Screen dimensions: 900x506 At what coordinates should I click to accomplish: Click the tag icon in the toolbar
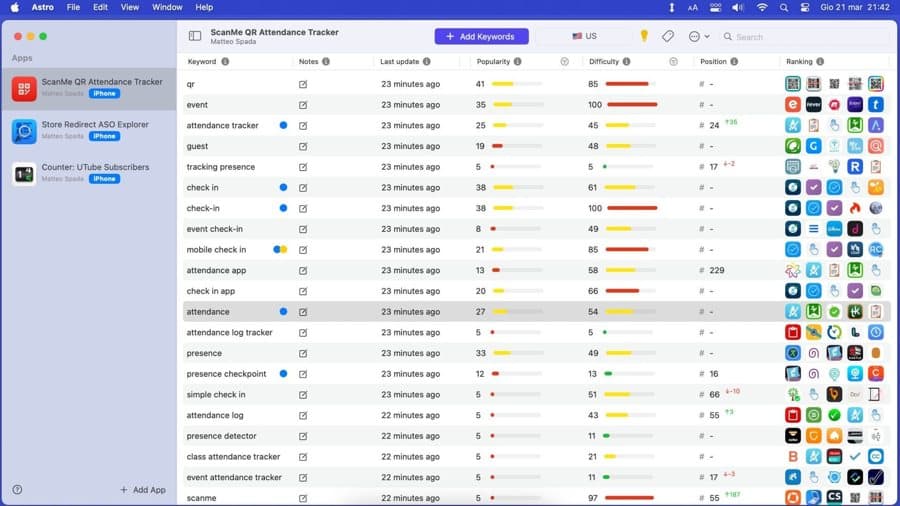pyautogui.click(x=668, y=36)
